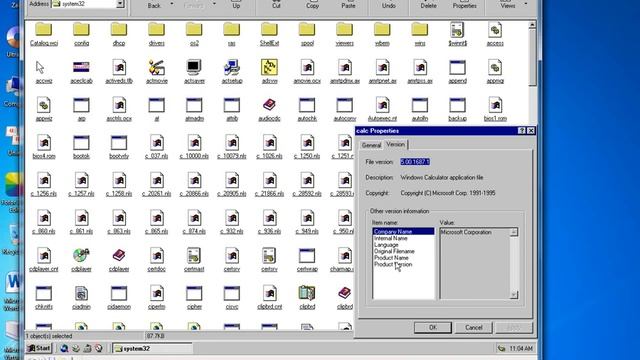Open the drivers folder

click(x=156, y=30)
